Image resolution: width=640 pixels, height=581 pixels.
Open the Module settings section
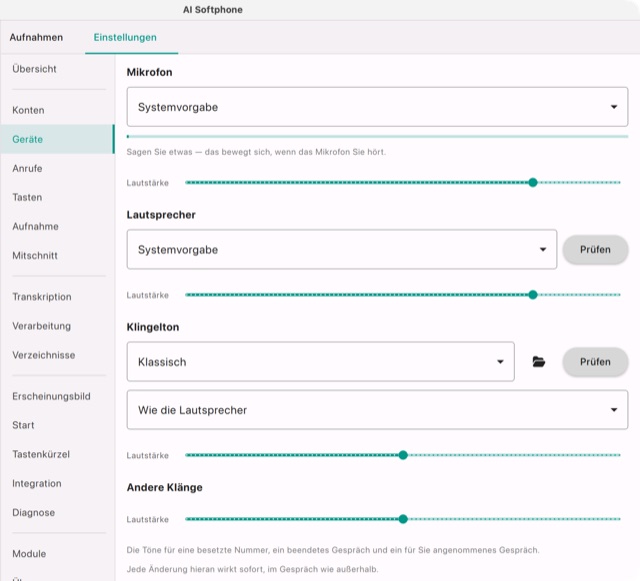point(57,554)
